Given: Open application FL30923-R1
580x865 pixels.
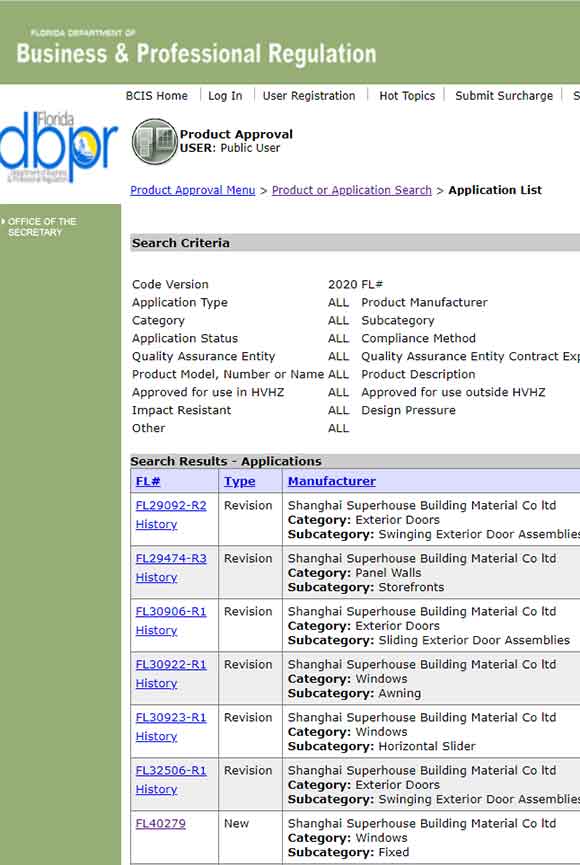Looking at the screenshot, I should [x=171, y=717].
